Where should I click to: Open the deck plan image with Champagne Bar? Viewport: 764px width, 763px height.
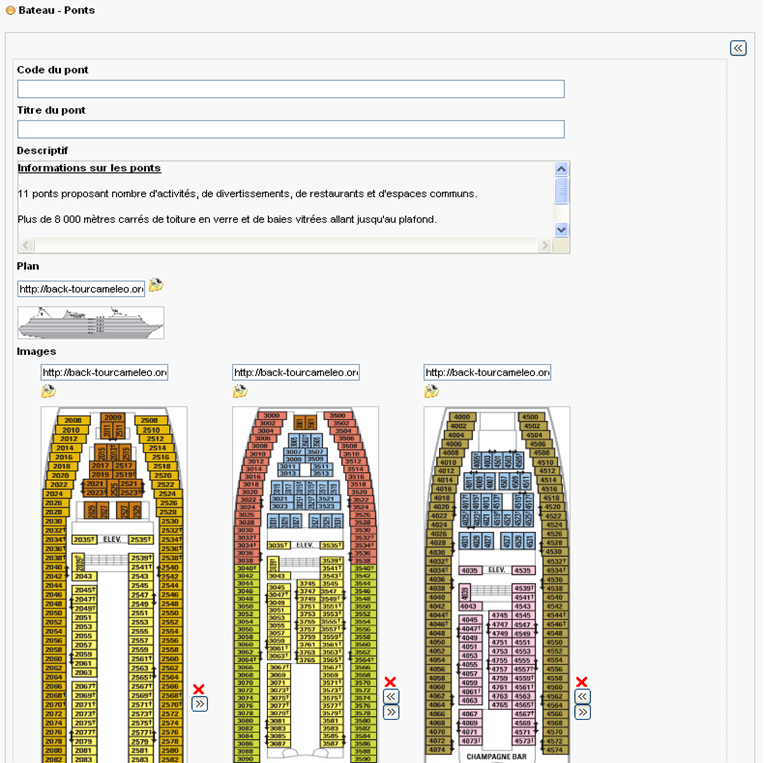[497, 584]
